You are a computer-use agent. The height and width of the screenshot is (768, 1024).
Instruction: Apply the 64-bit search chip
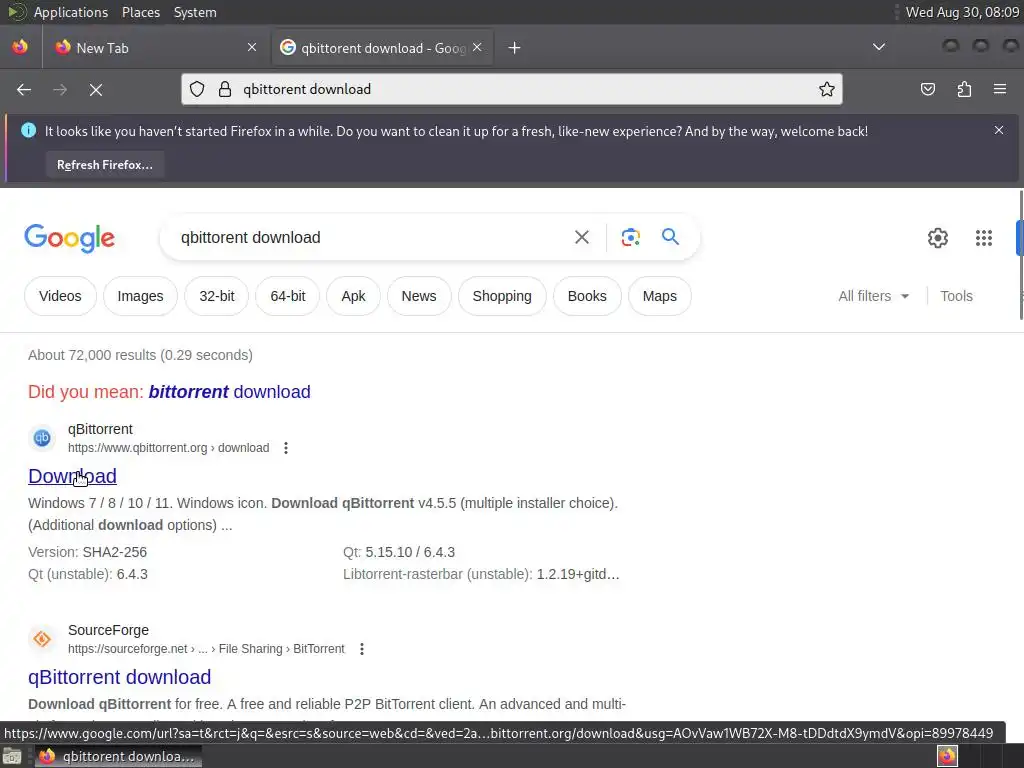(x=288, y=296)
